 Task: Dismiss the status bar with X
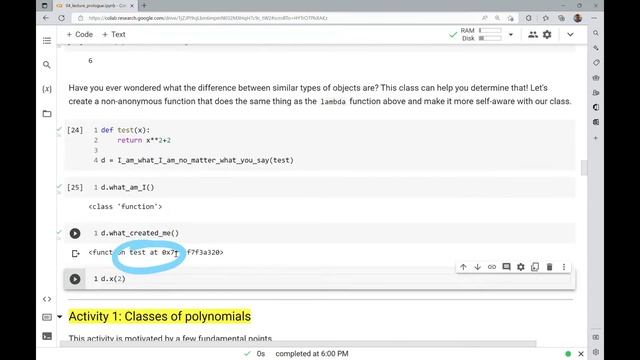pyautogui.click(x=581, y=354)
